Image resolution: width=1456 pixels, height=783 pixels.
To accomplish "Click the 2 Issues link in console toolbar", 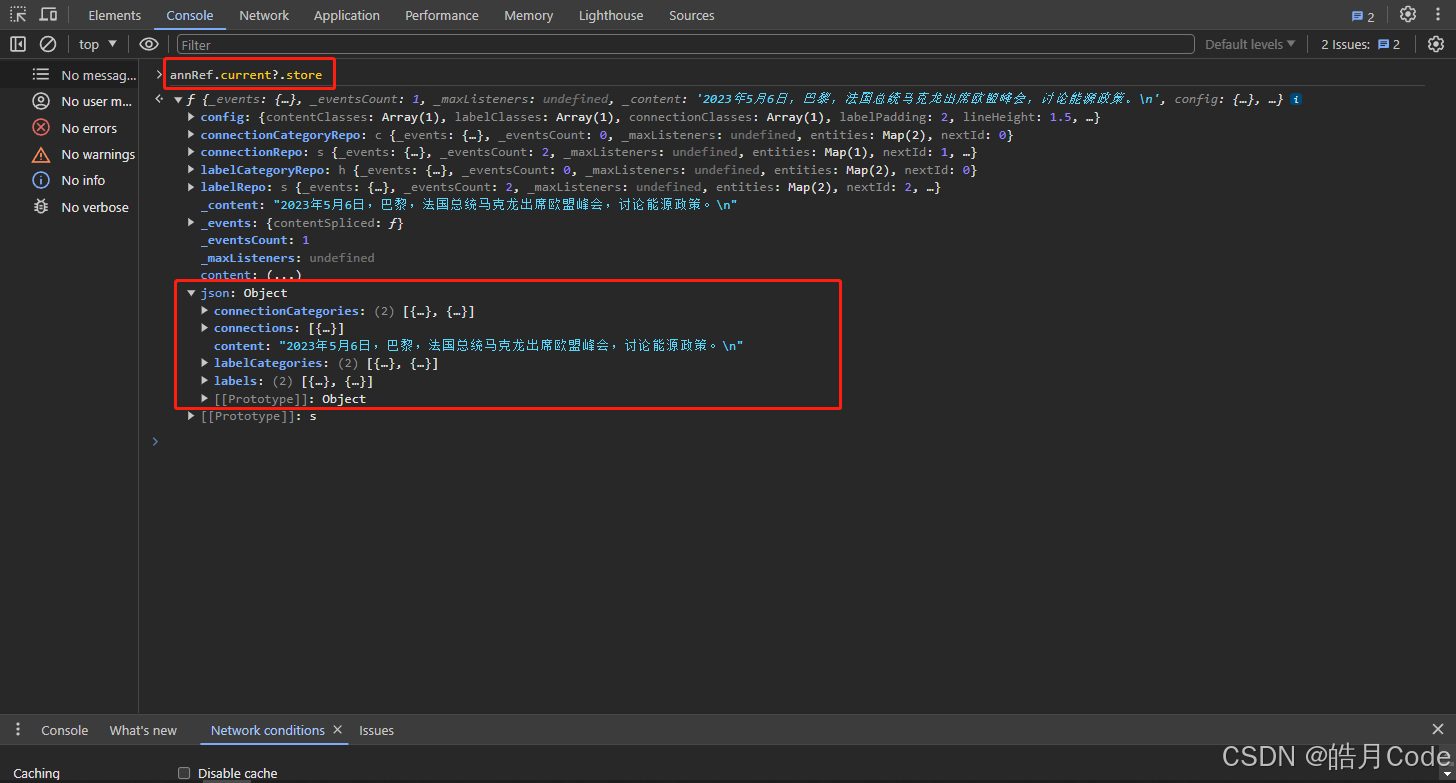I will coord(1361,44).
